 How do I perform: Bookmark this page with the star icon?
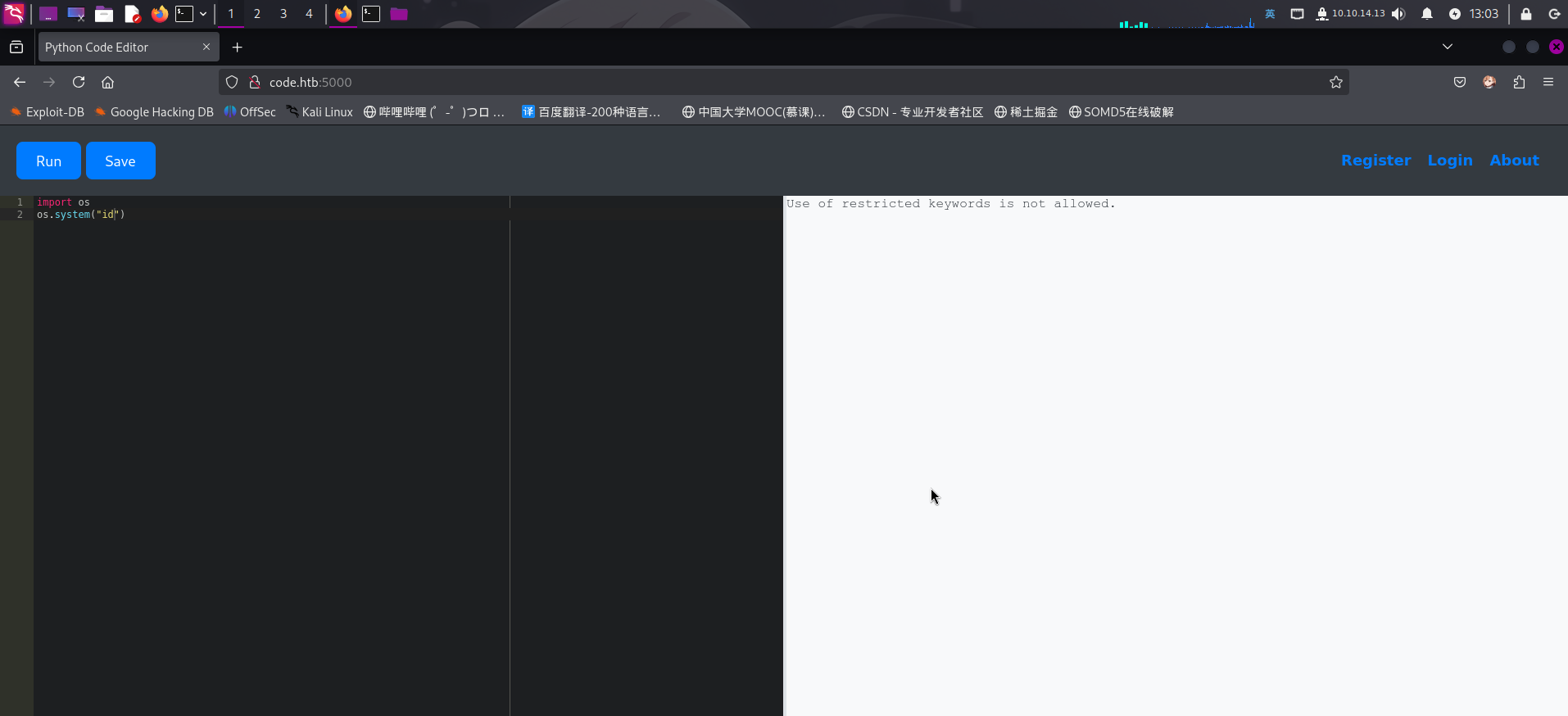pos(1336,82)
